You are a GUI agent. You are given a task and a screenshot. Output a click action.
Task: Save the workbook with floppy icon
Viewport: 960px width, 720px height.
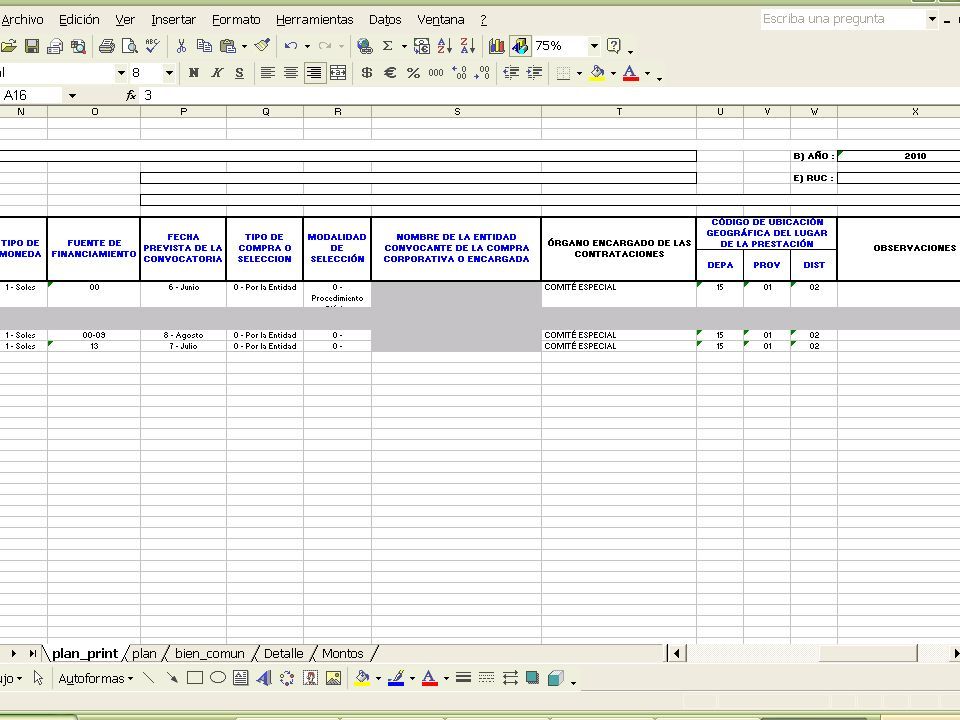pos(32,46)
